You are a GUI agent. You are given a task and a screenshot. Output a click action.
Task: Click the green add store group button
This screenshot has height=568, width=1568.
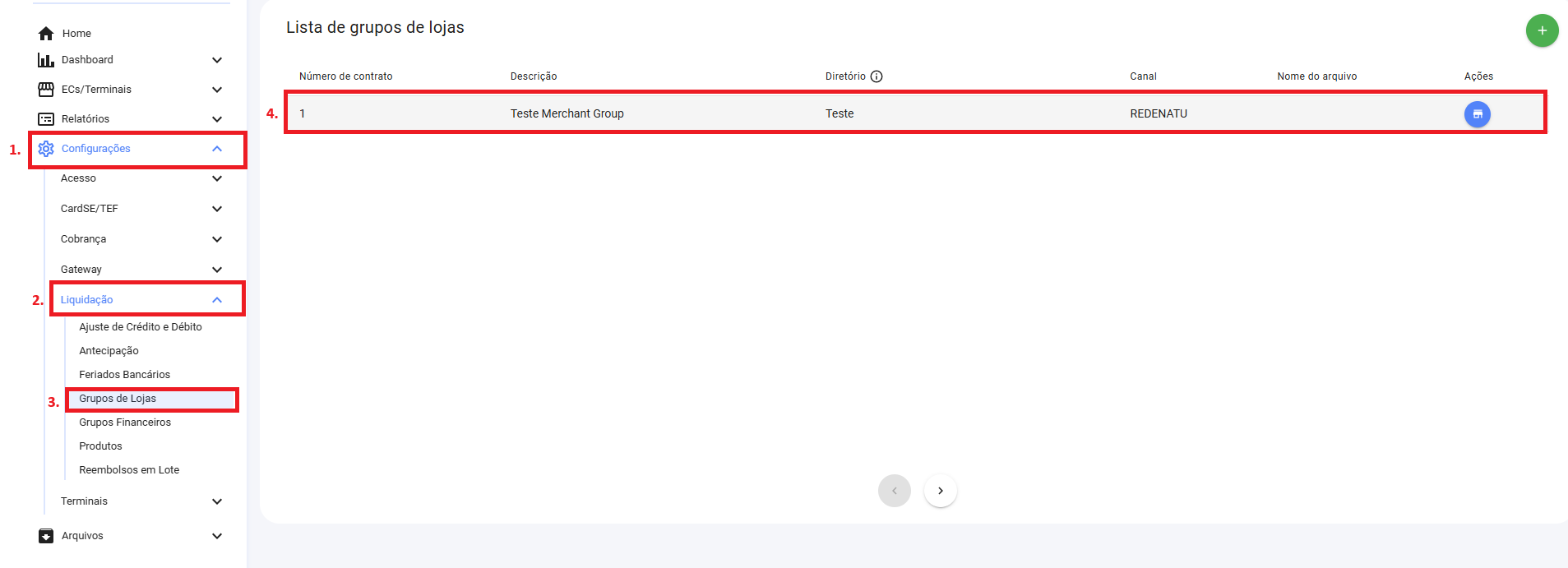pyautogui.click(x=1542, y=30)
